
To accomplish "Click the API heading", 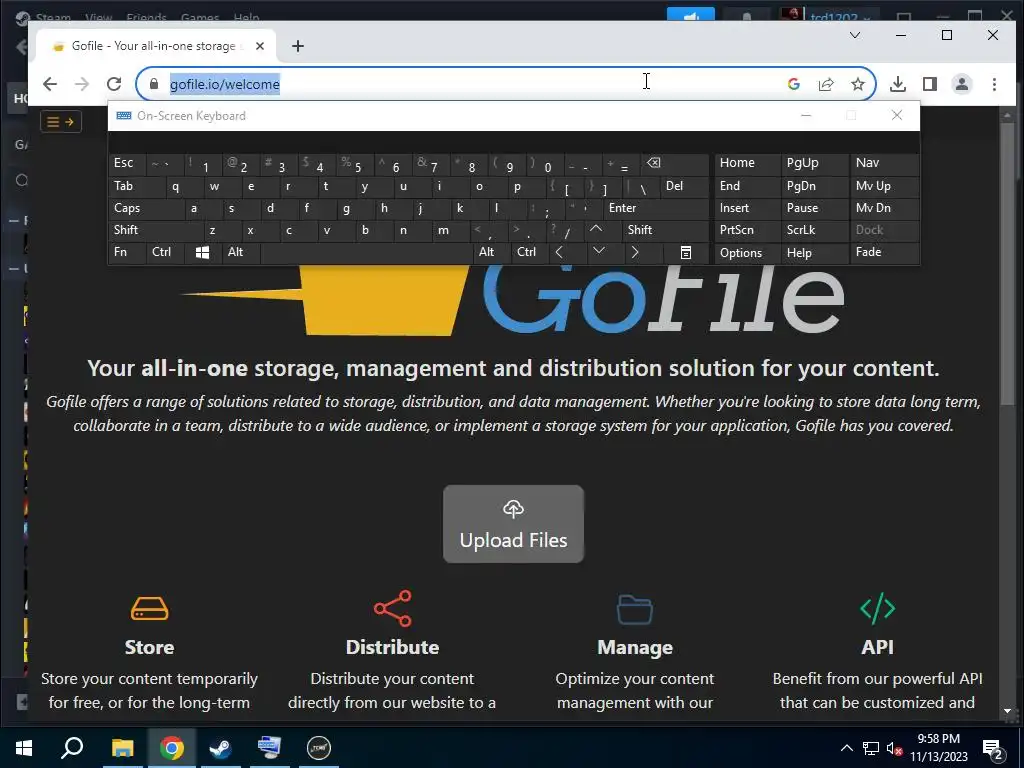I will tap(878, 647).
